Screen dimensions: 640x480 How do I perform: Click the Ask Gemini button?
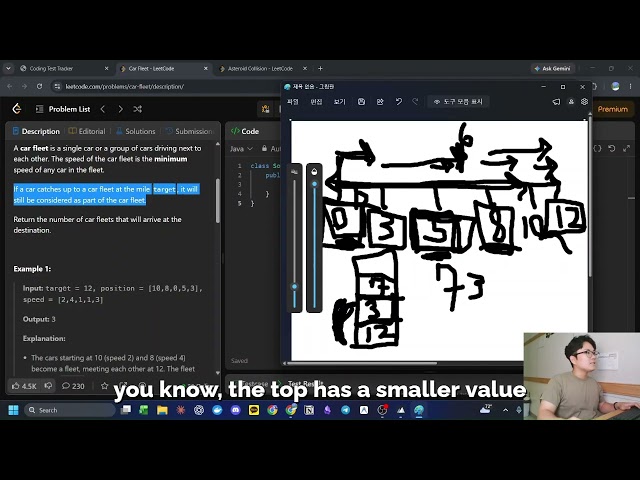(x=552, y=69)
